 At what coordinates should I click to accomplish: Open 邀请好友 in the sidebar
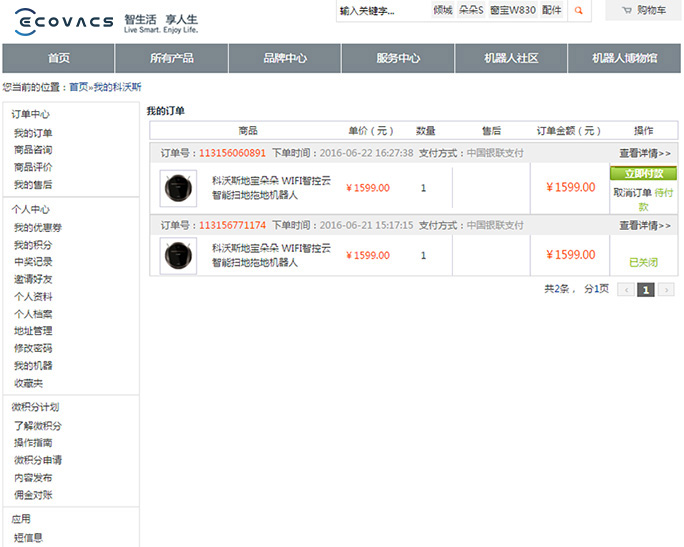(33, 279)
